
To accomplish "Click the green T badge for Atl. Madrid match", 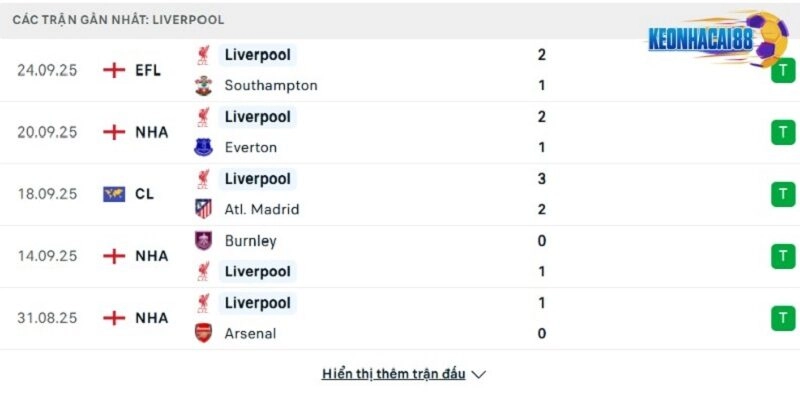I will click(783, 195).
